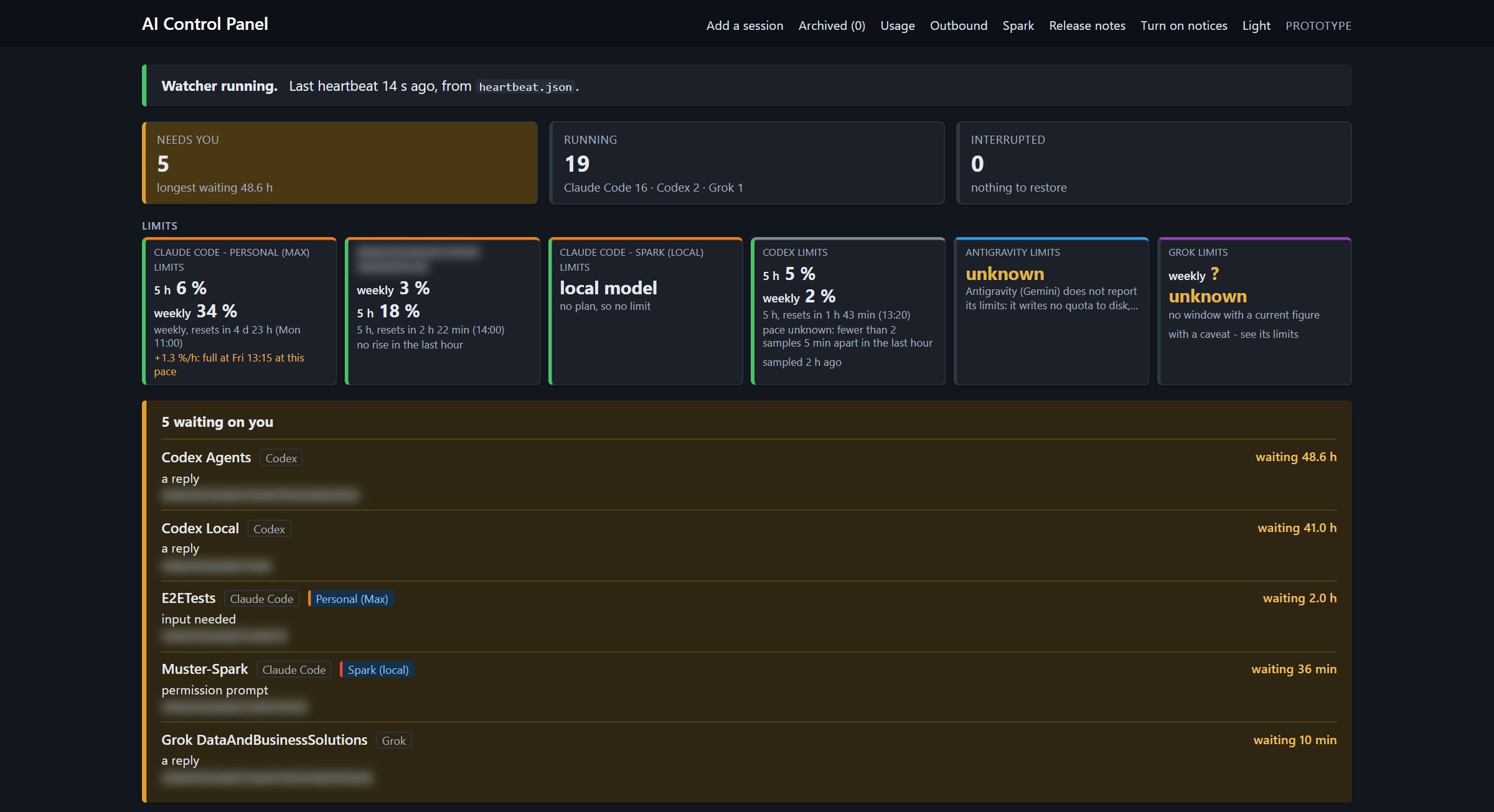Viewport: 1494px width, 812px height.
Task: Open the Antigravity Limits card
Action: 1051,311
